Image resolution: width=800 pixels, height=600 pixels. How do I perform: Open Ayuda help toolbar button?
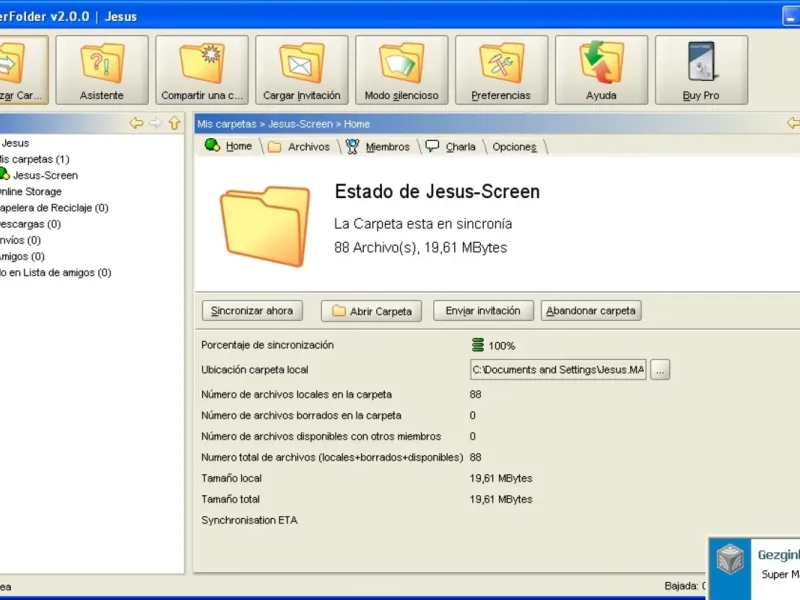(x=602, y=70)
